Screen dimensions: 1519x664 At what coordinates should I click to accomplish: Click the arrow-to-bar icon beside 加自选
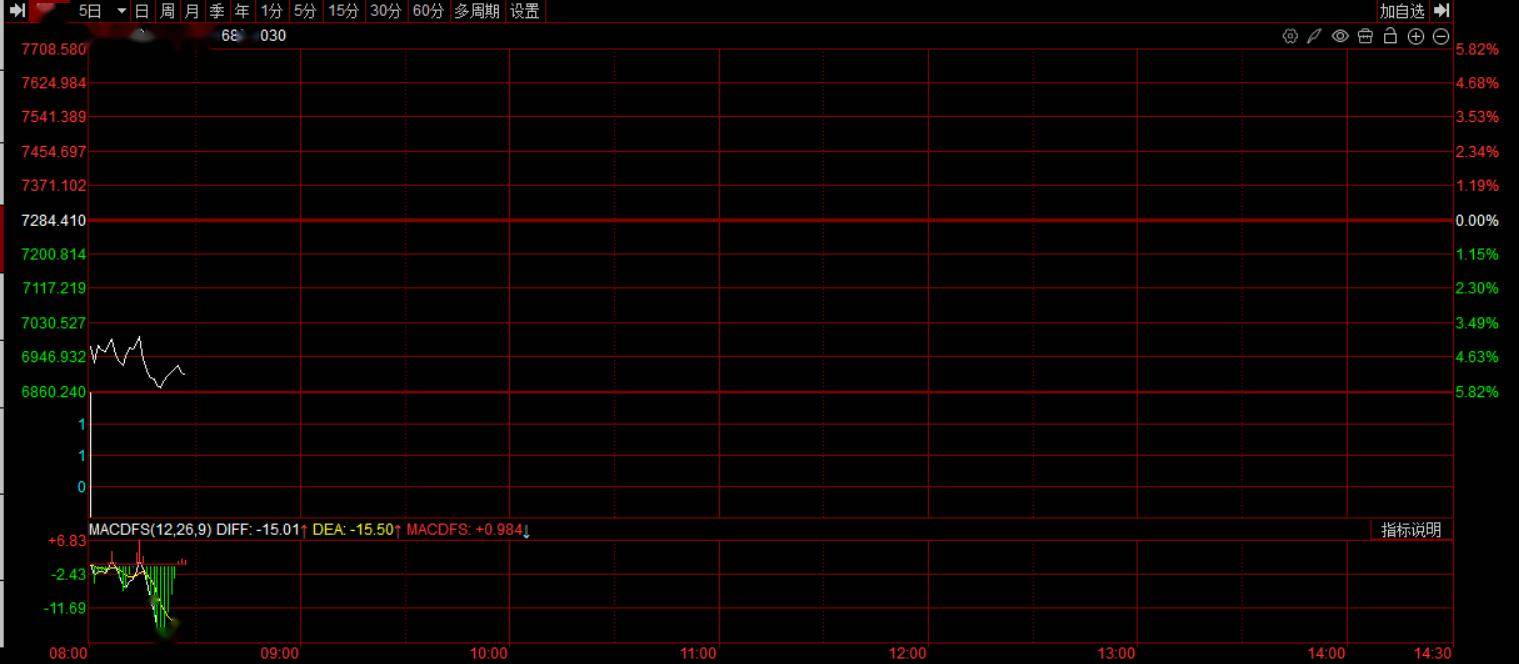tap(1441, 11)
